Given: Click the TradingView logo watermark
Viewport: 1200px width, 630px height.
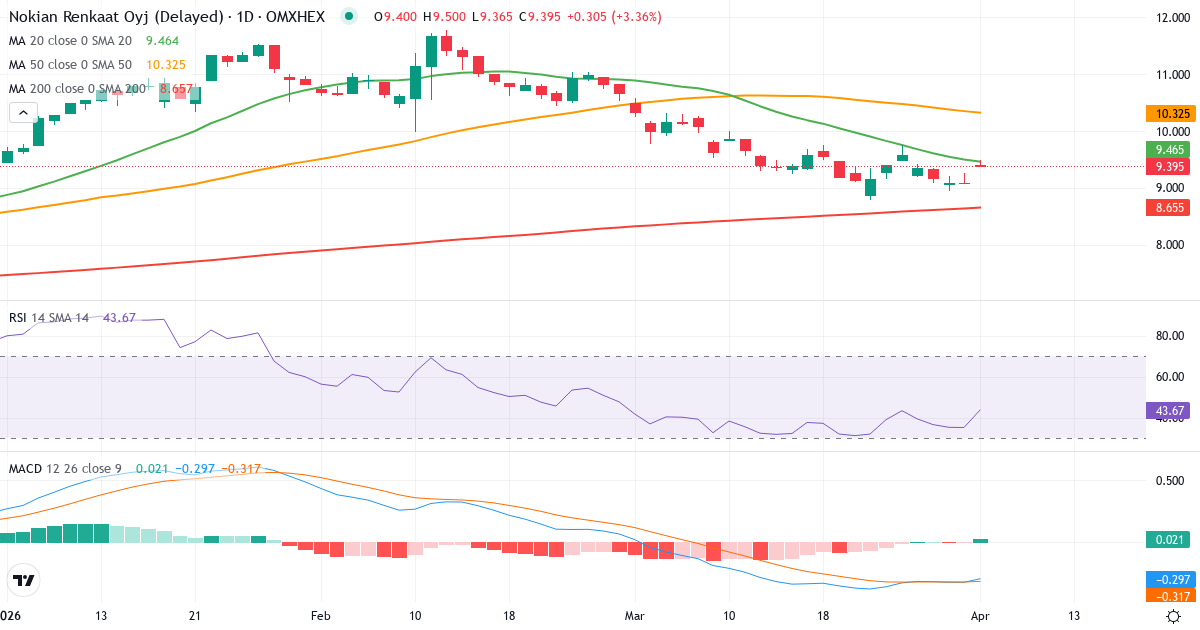Looking at the screenshot, I should click(22, 581).
